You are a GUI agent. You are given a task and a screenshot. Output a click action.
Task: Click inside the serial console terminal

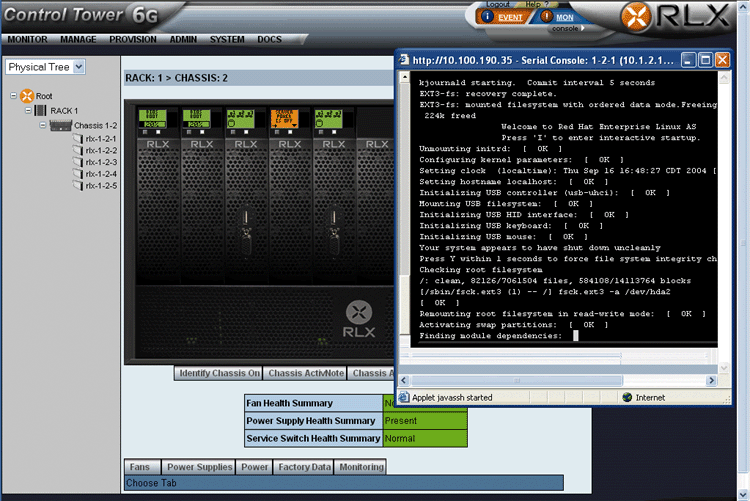tap(563, 209)
